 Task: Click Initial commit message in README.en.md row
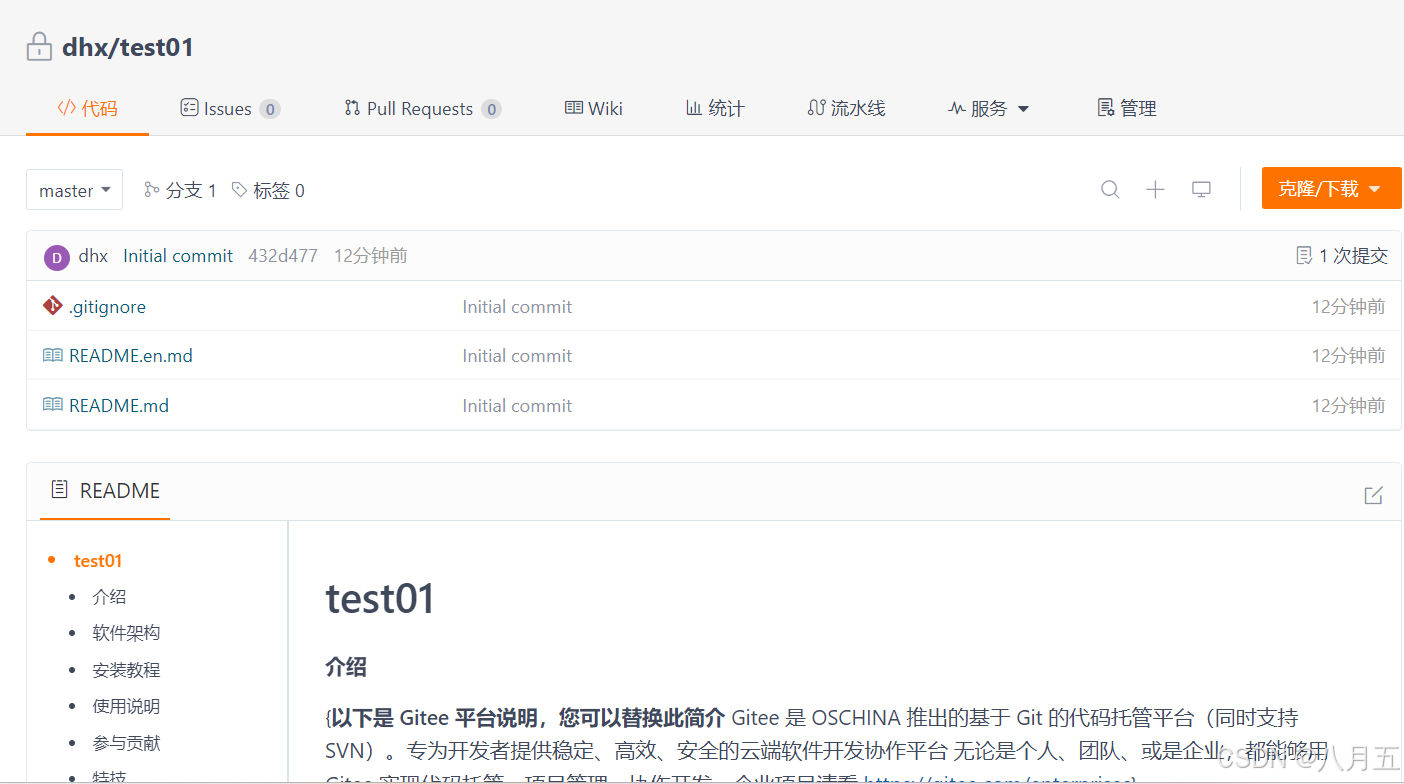517,355
